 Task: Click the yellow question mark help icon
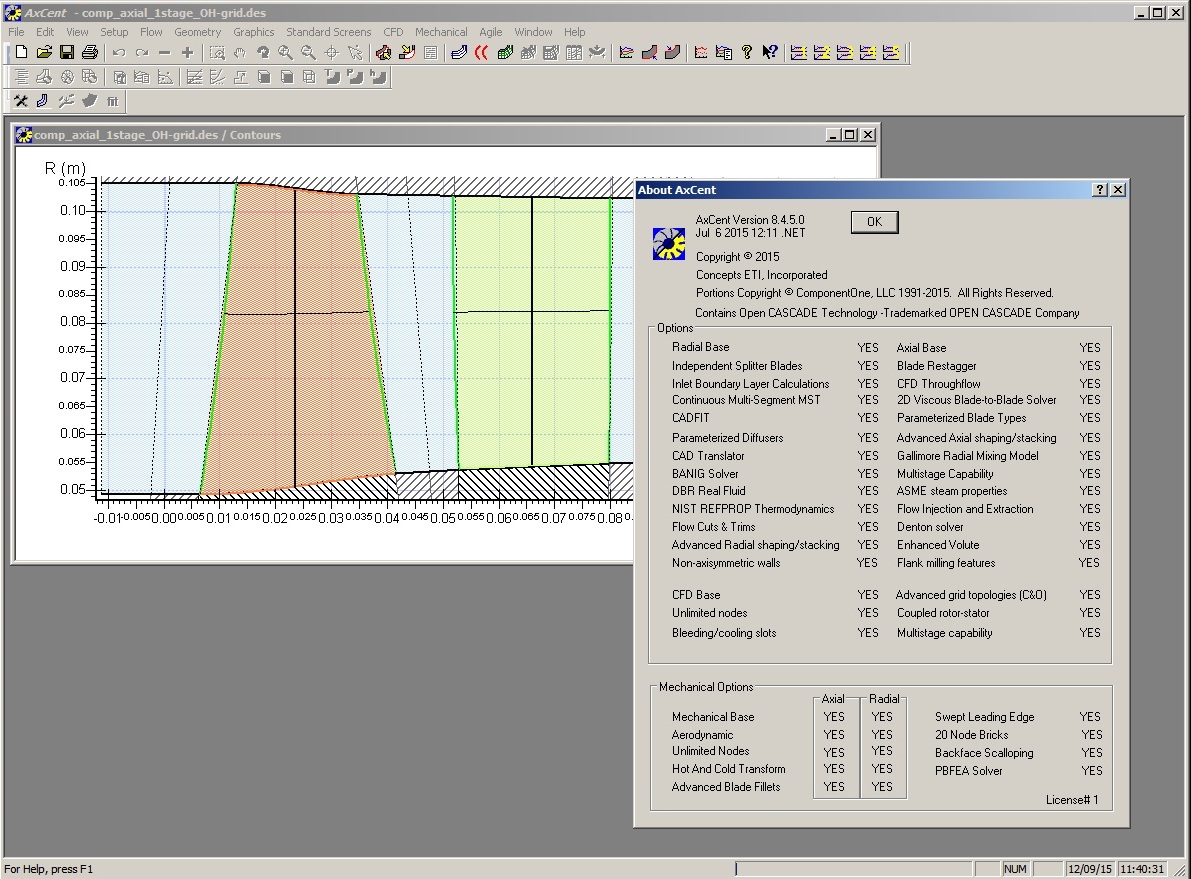point(747,53)
